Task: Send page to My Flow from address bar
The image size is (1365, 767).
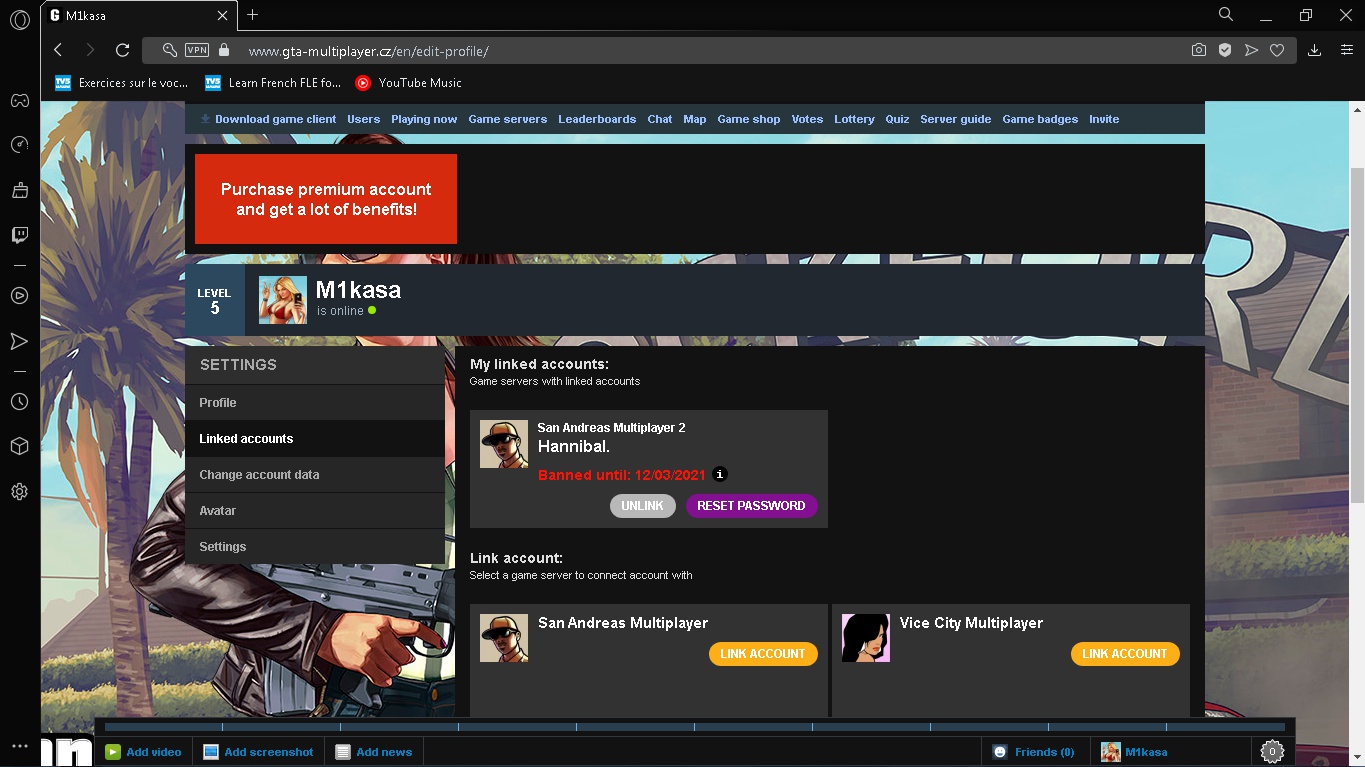Action: click(x=1251, y=50)
